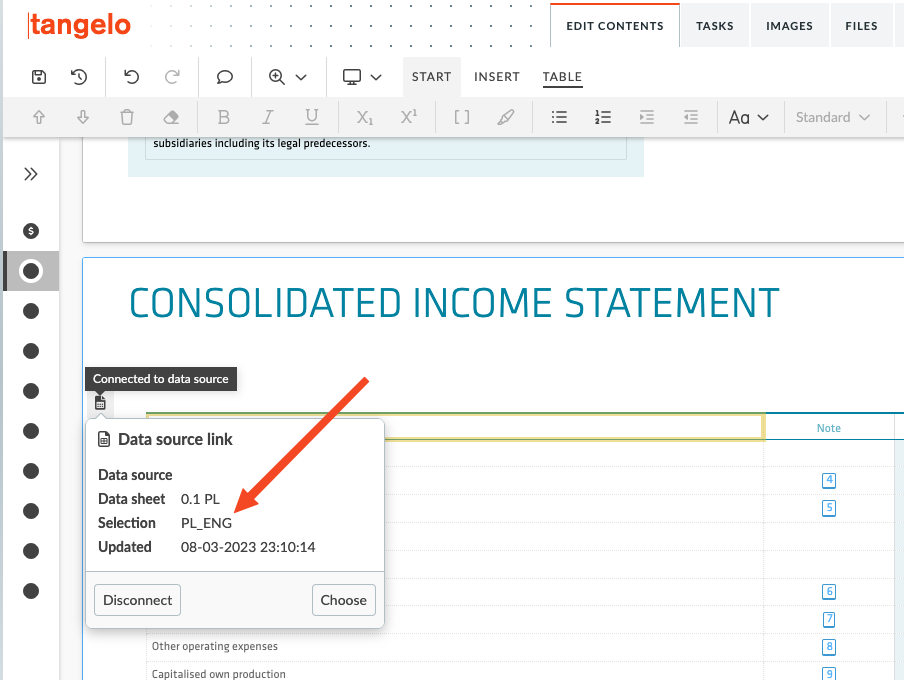
Task: Open the document history icon
Action: [79, 77]
